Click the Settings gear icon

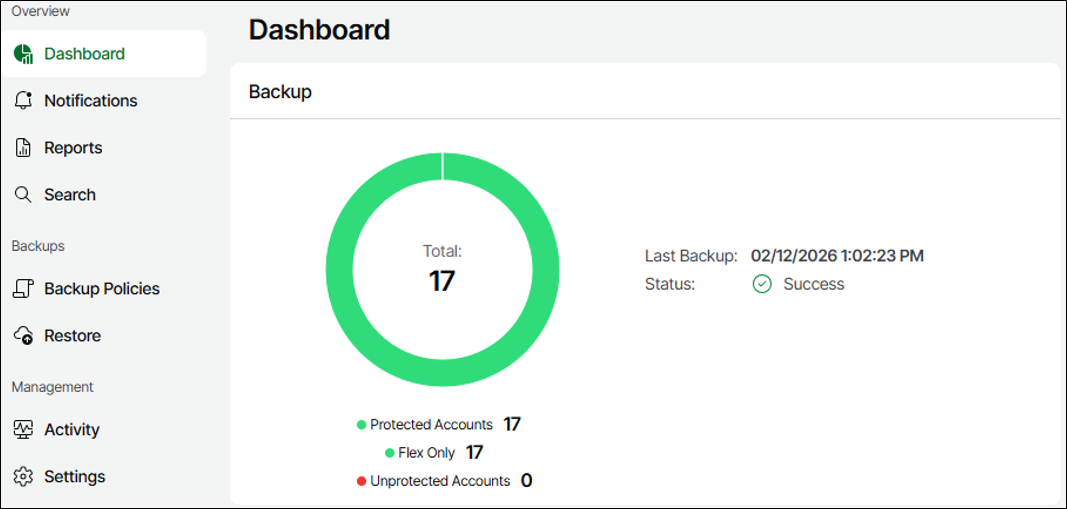[x=23, y=477]
